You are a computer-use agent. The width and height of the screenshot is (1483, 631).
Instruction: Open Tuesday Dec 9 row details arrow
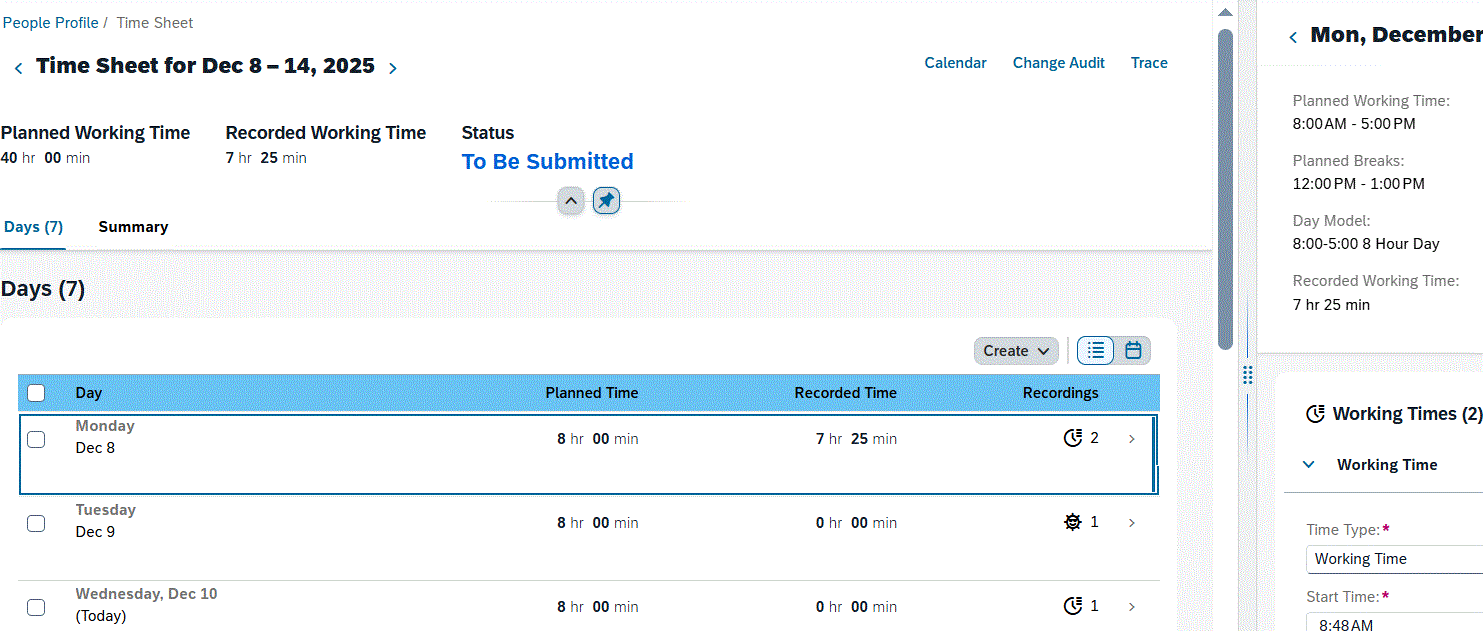(1131, 523)
